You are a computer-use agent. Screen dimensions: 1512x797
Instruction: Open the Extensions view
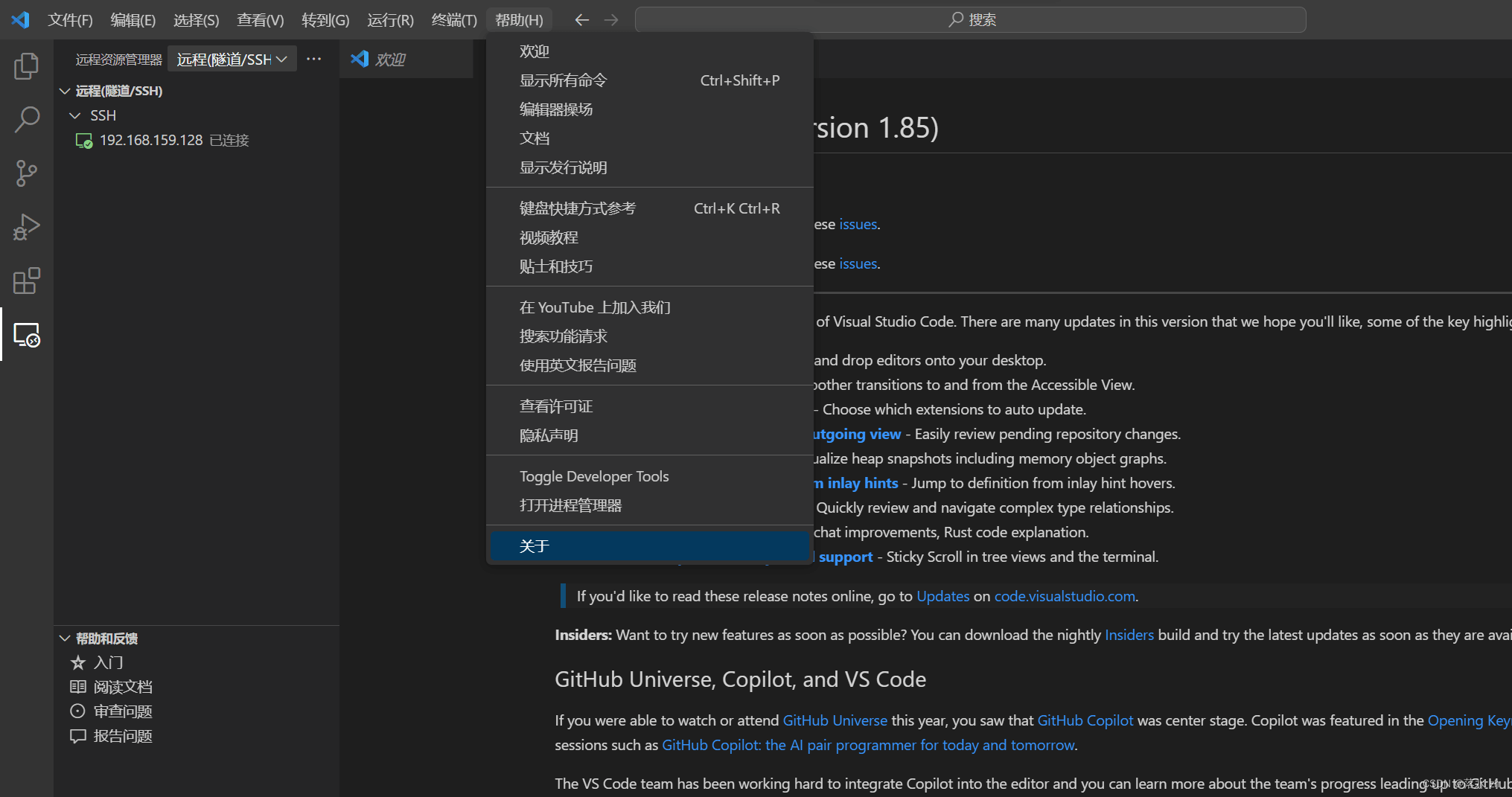[x=26, y=281]
